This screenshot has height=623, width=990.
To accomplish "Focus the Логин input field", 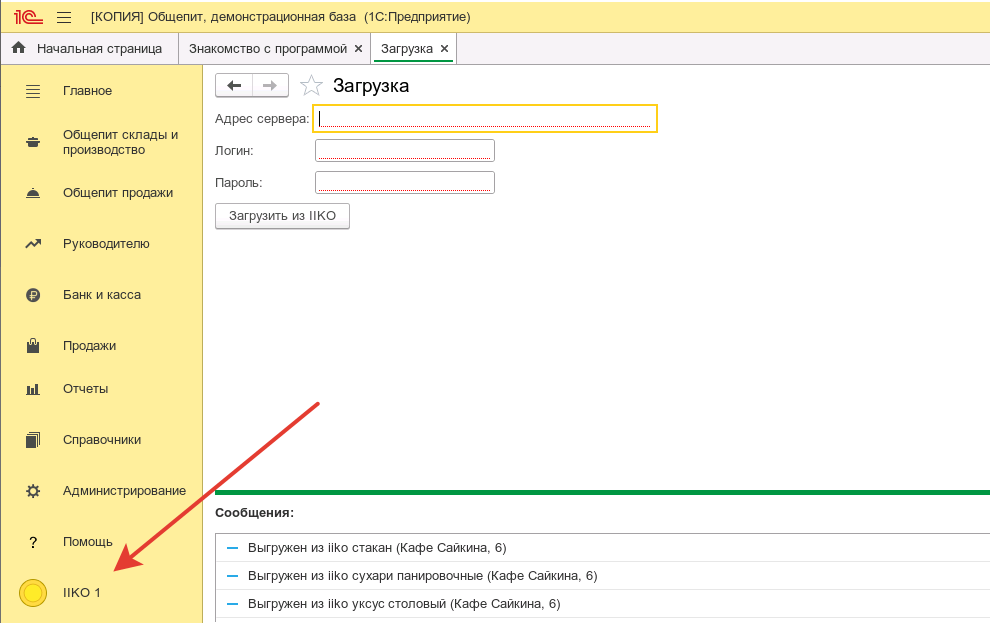I will tap(405, 150).
